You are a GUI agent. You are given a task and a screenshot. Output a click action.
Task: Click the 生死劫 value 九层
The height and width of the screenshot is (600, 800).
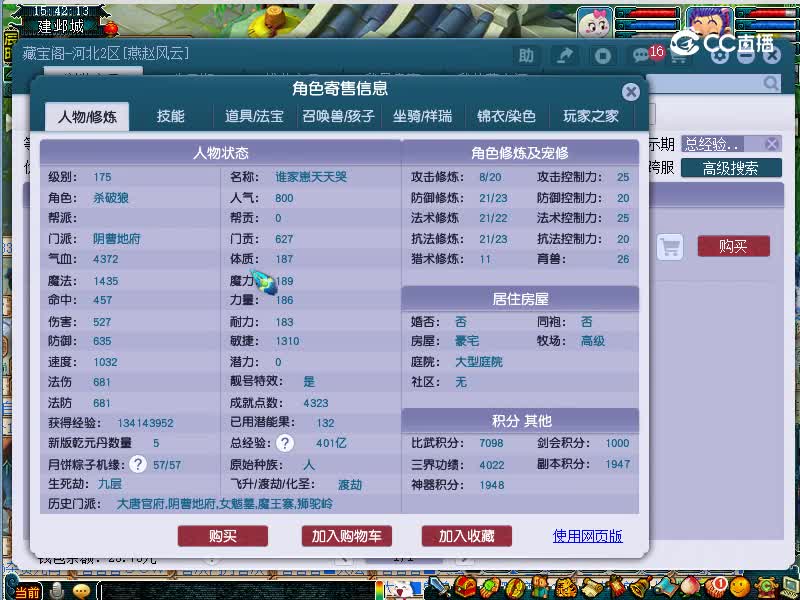pos(110,484)
